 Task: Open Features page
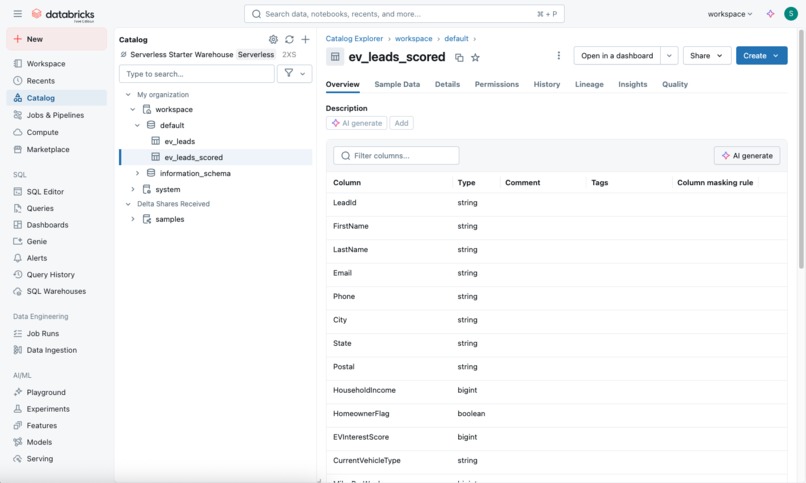click(x=57, y=425)
